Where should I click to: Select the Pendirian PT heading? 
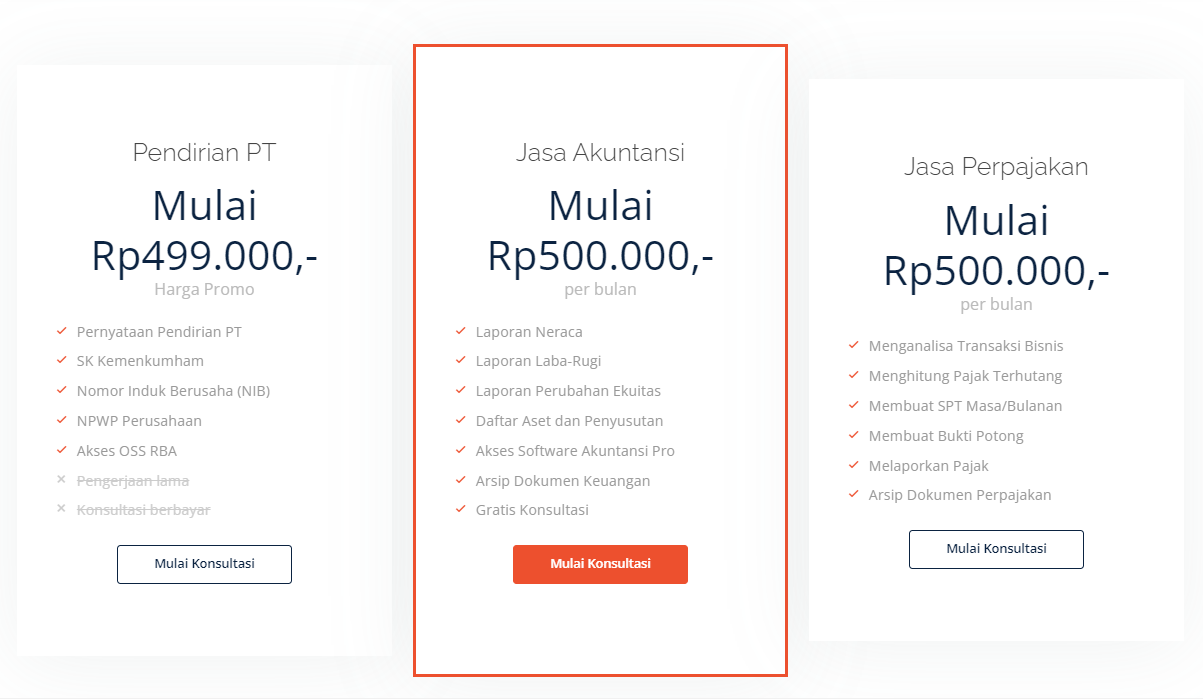204,153
